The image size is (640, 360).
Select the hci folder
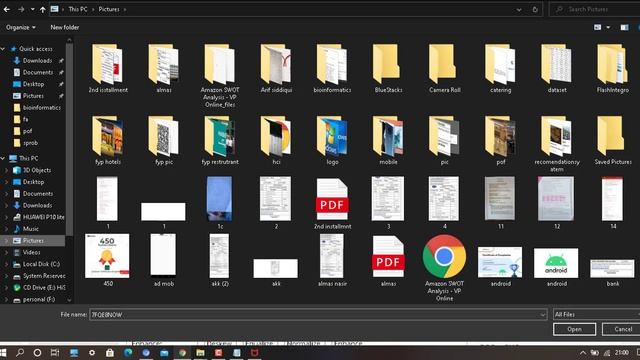(276, 140)
